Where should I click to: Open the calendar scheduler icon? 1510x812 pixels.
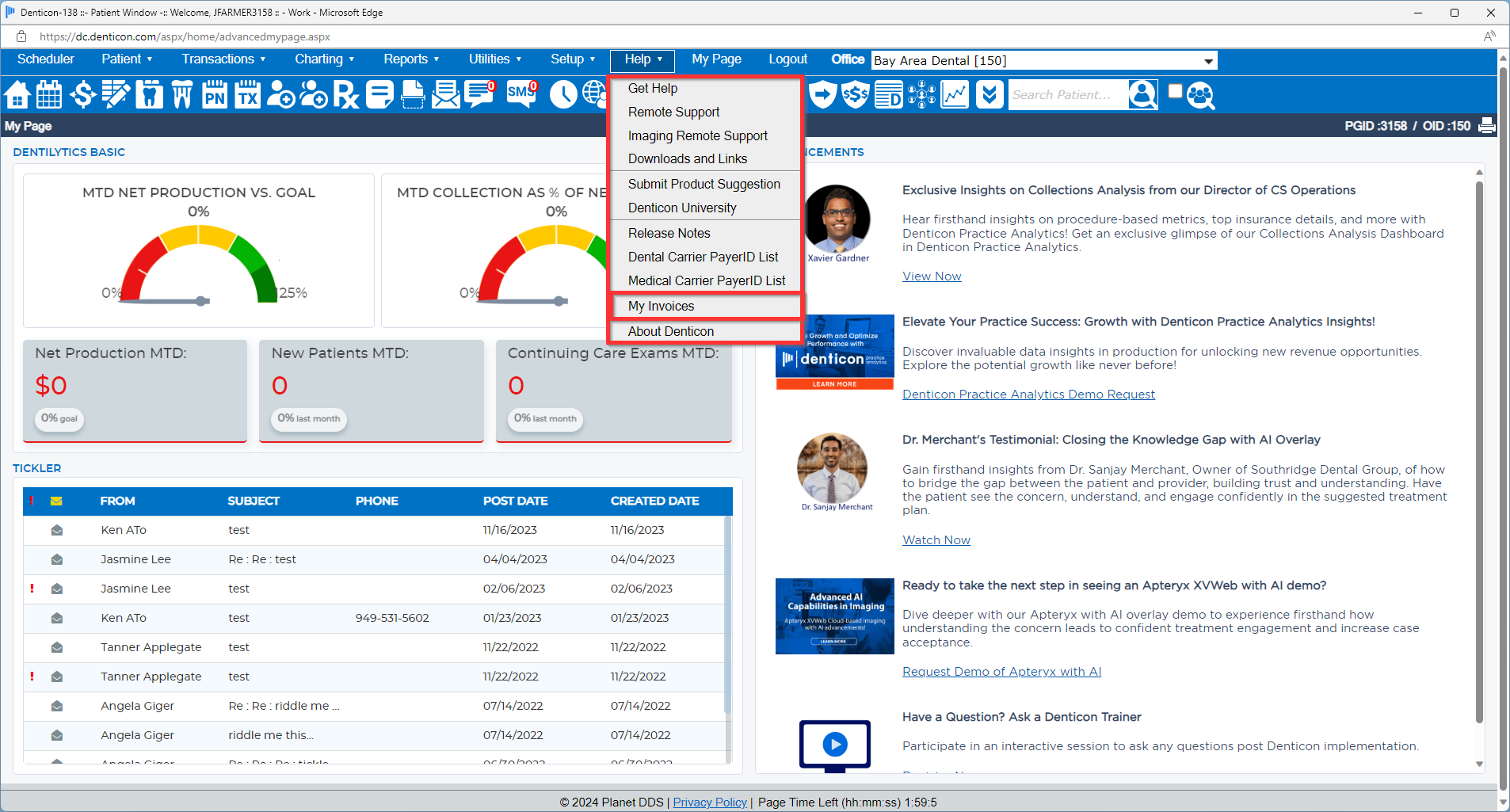point(49,95)
